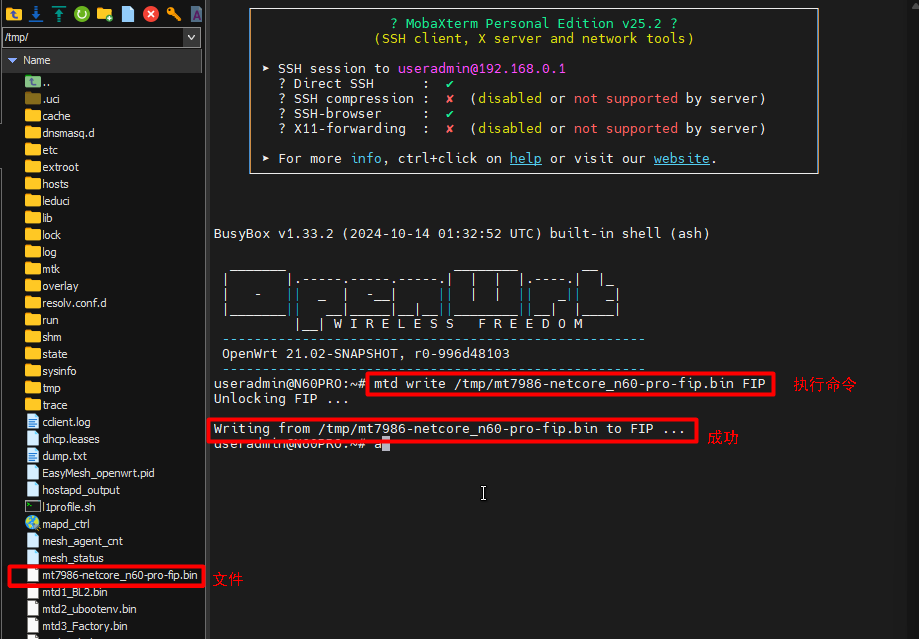Screen dimensions: 919x639
Task: Select the dnsmasq.d folder
Action: pos(68,133)
